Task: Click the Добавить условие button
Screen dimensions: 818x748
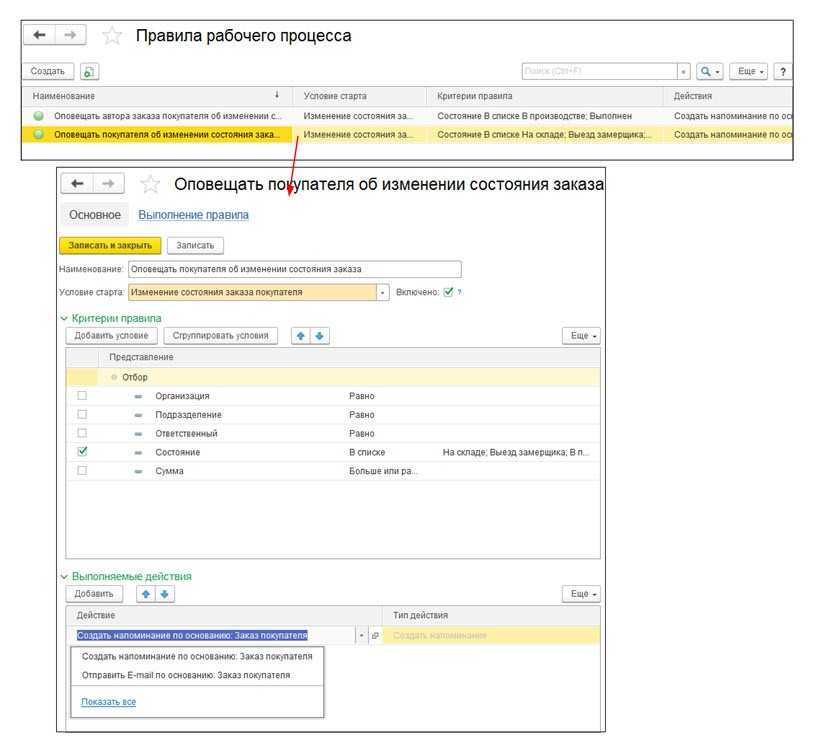Action: tap(111, 336)
